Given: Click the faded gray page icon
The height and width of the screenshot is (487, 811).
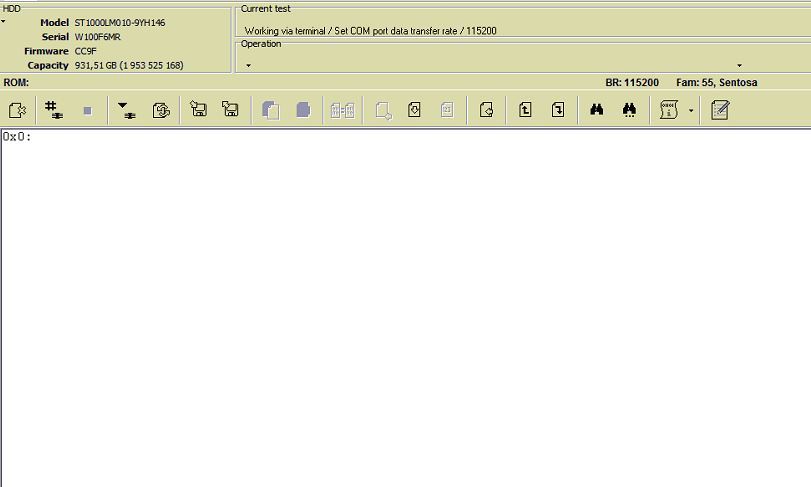Looking at the screenshot, I should click(x=447, y=110).
